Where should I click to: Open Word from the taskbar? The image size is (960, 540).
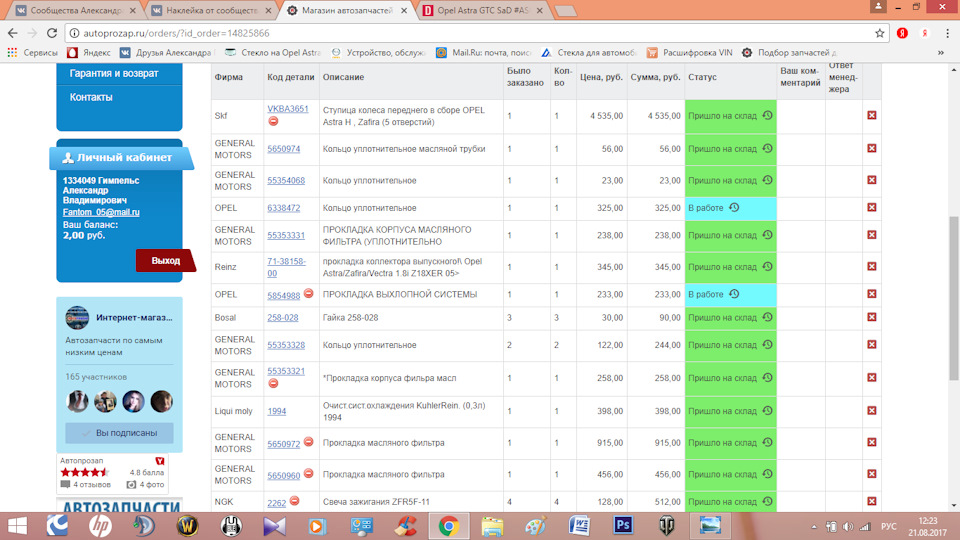(579, 525)
